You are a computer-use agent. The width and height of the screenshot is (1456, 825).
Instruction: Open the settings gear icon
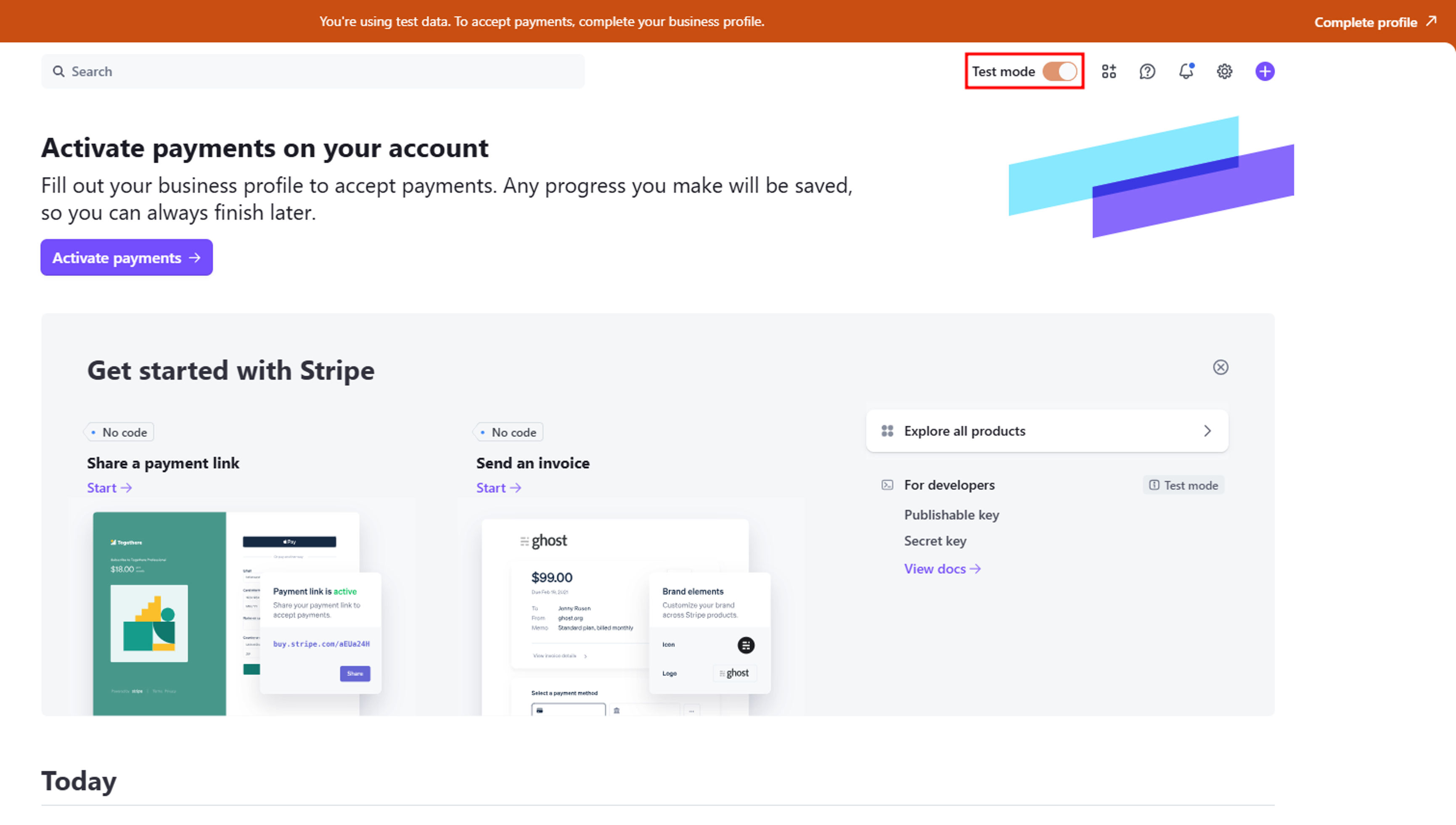[1224, 72]
